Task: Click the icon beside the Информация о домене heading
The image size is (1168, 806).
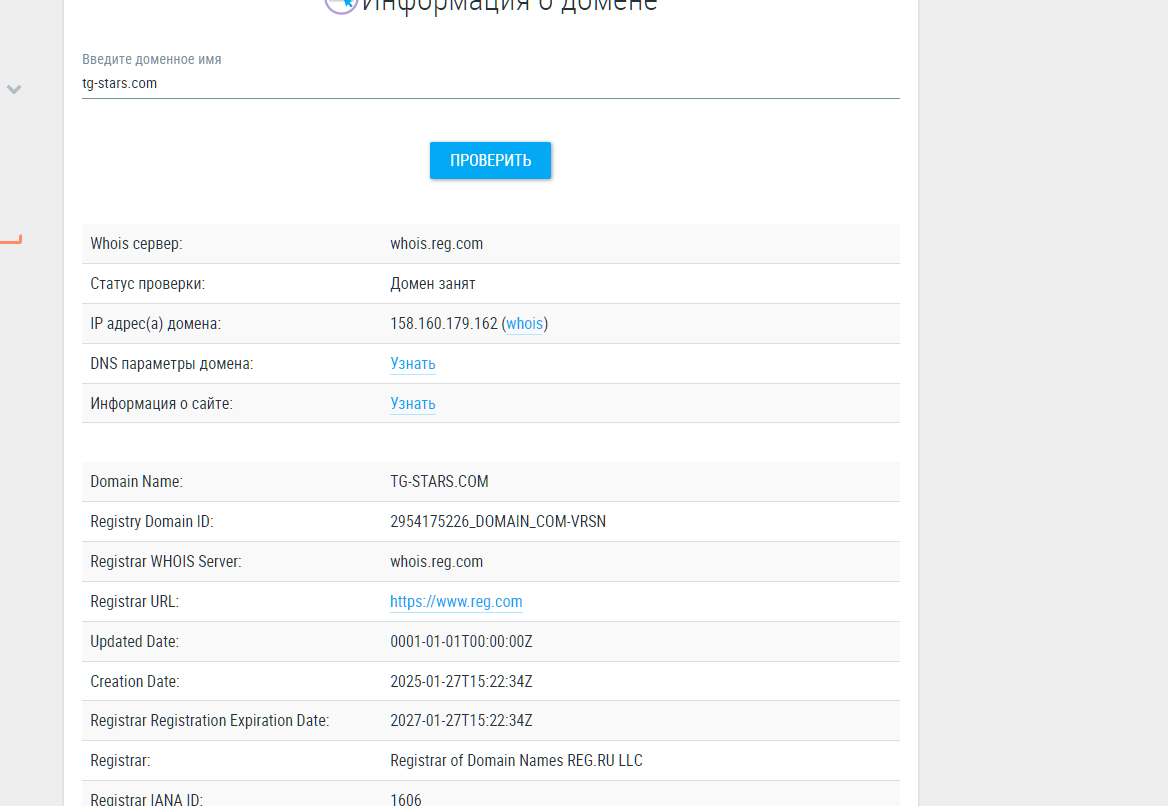Action: click(x=340, y=4)
